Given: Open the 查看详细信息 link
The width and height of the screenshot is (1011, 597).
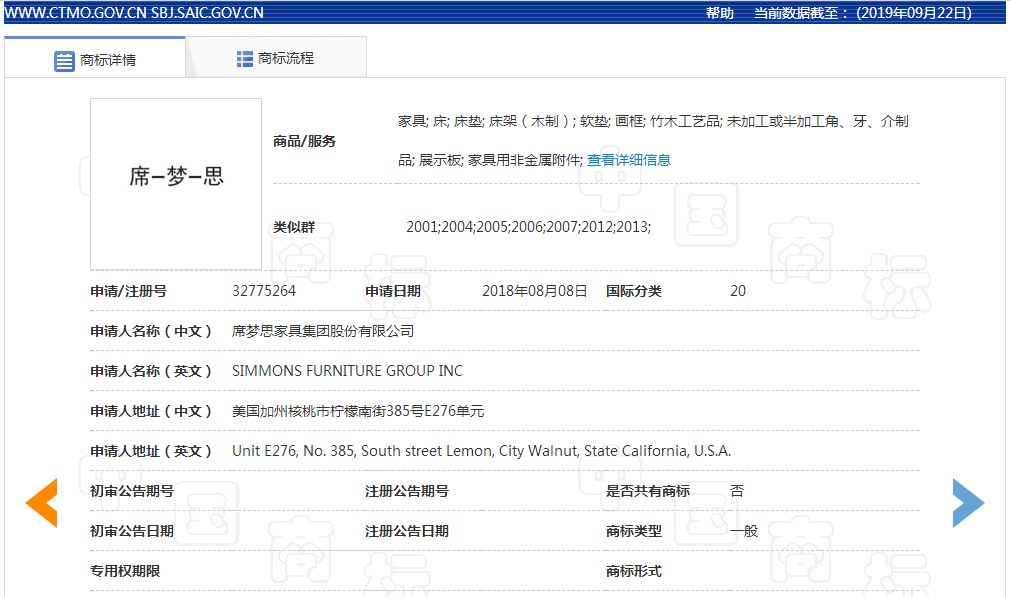Looking at the screenshot, I should tap(629, 160).
